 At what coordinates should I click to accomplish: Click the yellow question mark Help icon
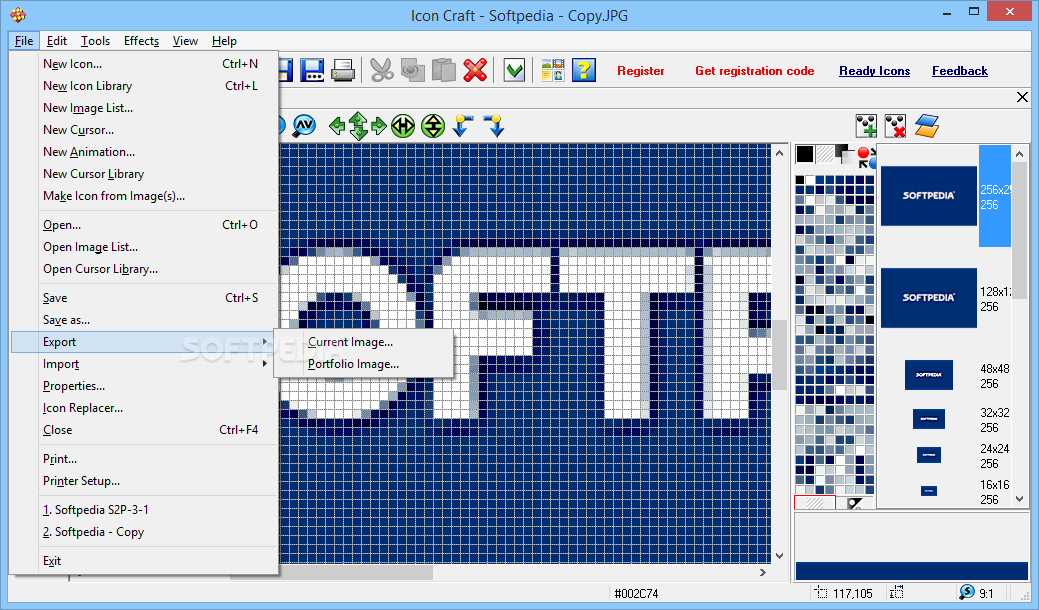pos(584,70)
